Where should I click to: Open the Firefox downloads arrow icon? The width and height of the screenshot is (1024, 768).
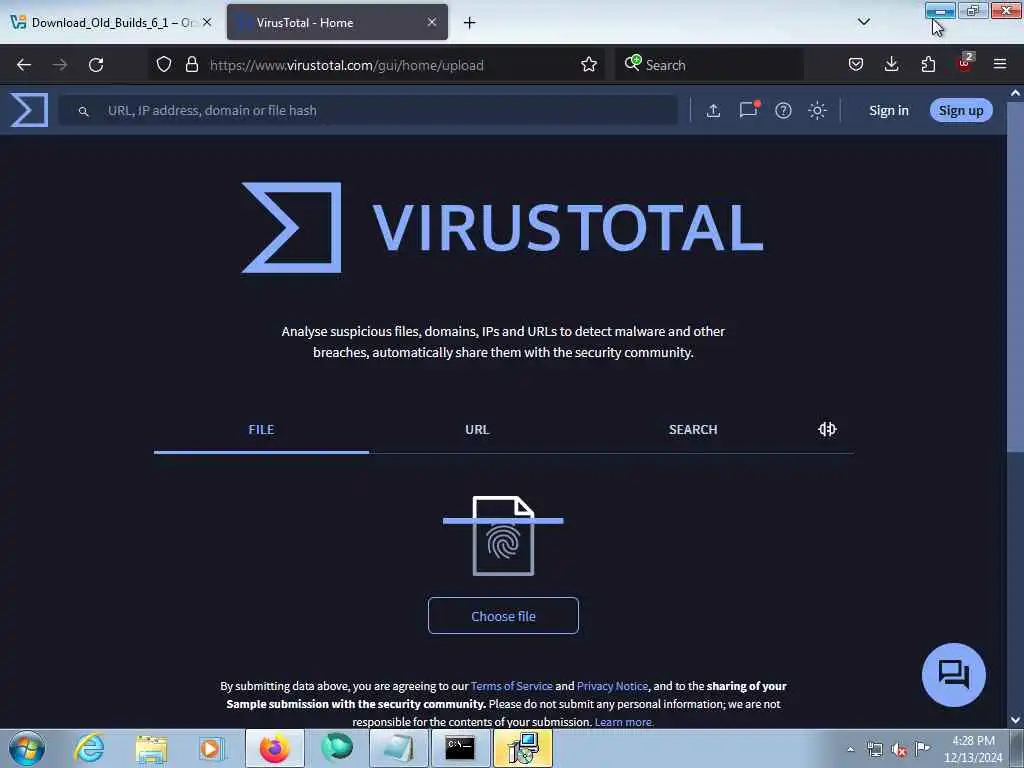coord(891,64)
